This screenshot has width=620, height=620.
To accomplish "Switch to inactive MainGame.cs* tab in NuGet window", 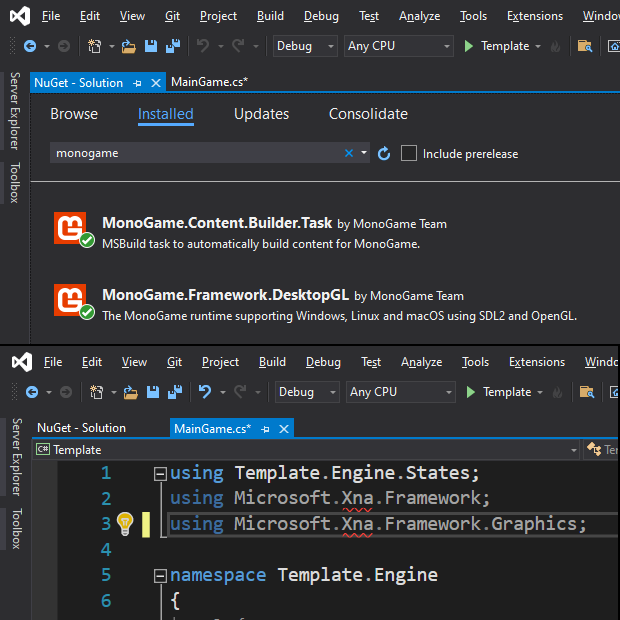I will click(209, 82).
